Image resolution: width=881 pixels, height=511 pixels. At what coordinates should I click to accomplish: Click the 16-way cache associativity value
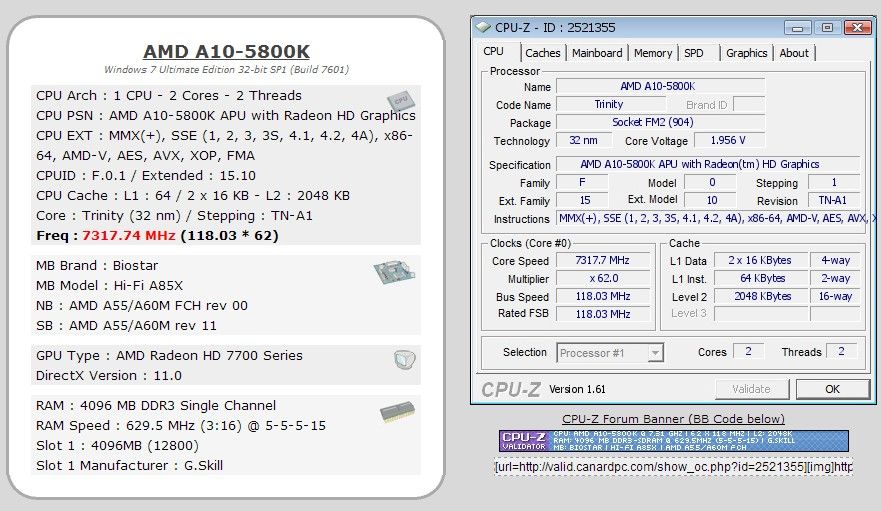(835, 296)
